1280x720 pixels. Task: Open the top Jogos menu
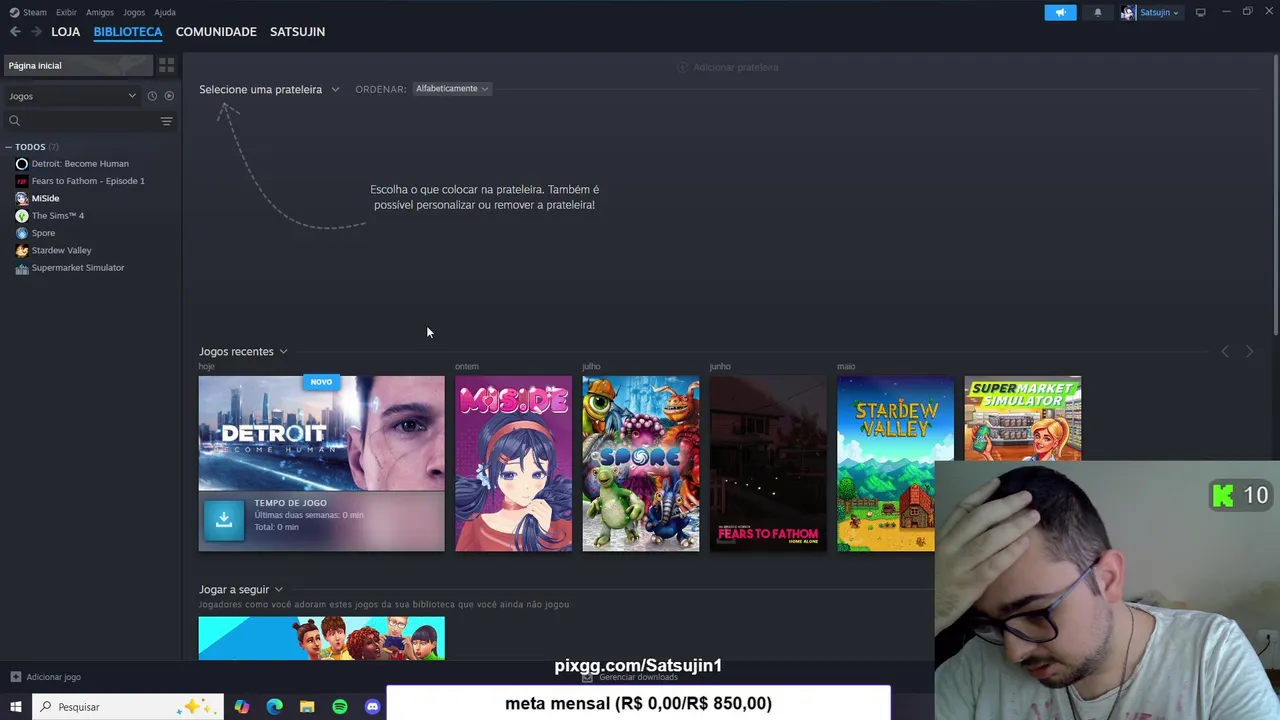tap(134, 13)
